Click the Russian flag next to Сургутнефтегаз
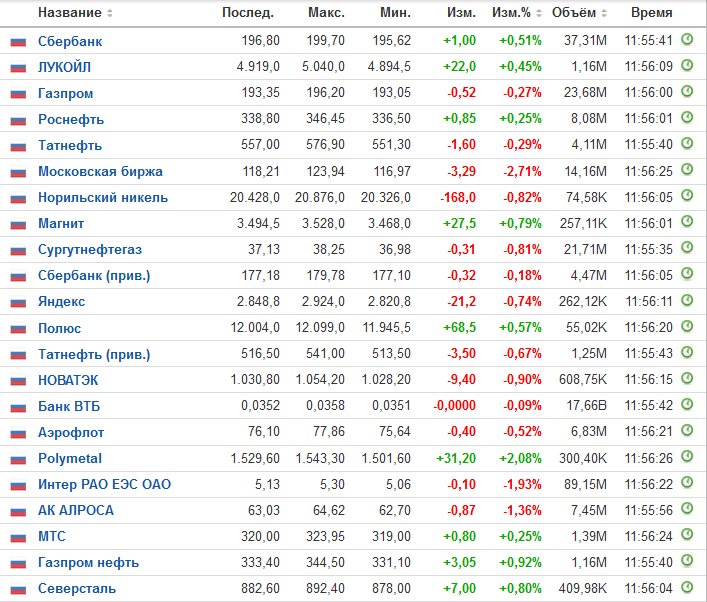The width and height of the screenshot is (707, 602). [x=18, y=250]
